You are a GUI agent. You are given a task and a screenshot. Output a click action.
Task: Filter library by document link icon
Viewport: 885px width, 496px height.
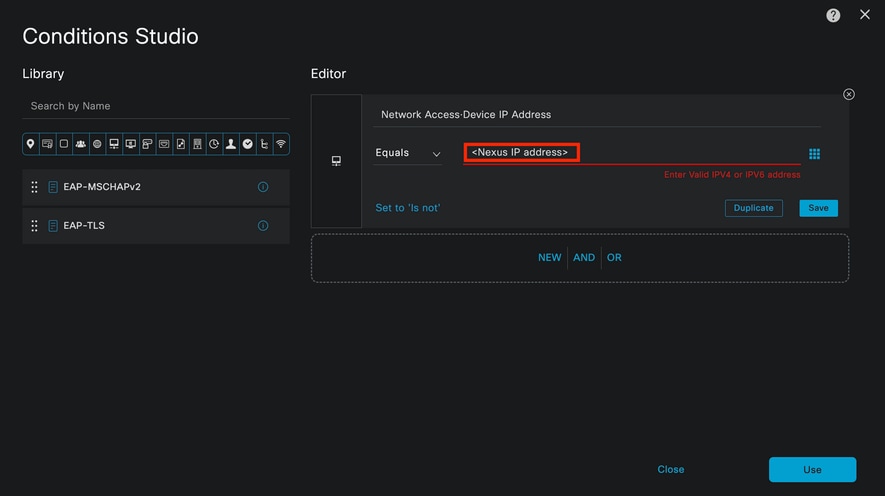pyautogui.click(x=181, y=144)
